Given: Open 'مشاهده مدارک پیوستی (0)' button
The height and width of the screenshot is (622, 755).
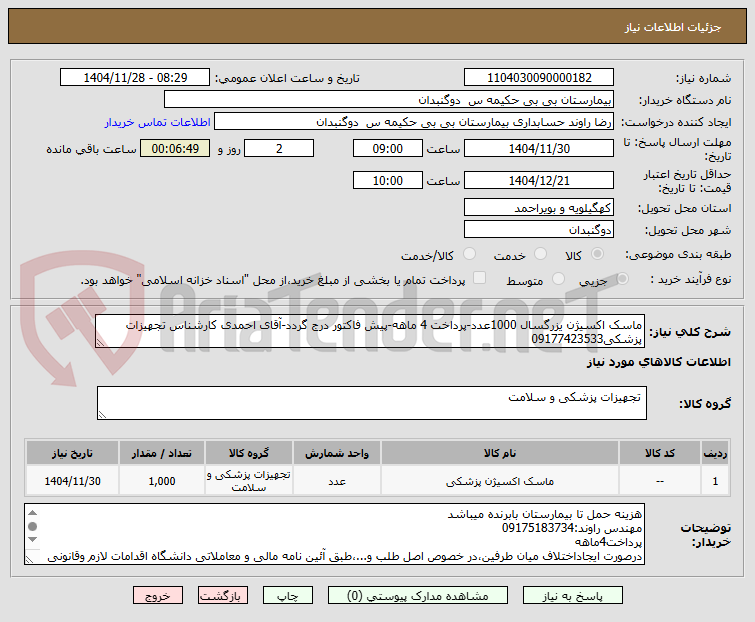Looking at the screenshot, I should (417, 596).
